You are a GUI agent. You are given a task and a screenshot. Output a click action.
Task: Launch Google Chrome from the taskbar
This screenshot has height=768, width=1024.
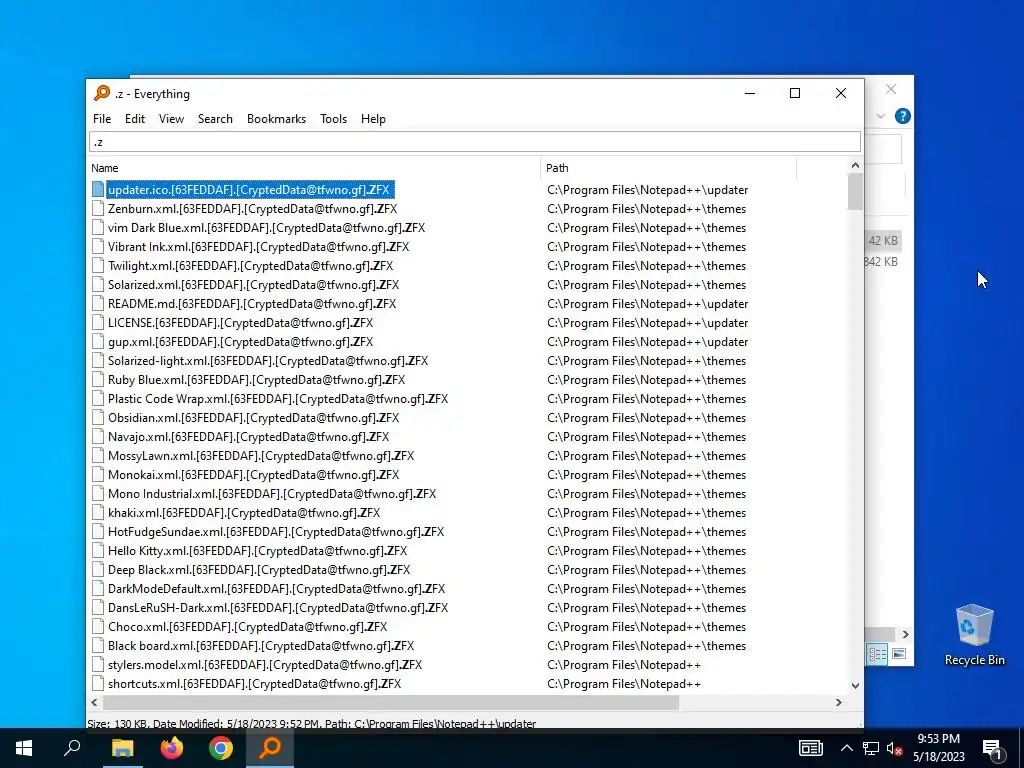pyautogui.click(x=221, y=748)
